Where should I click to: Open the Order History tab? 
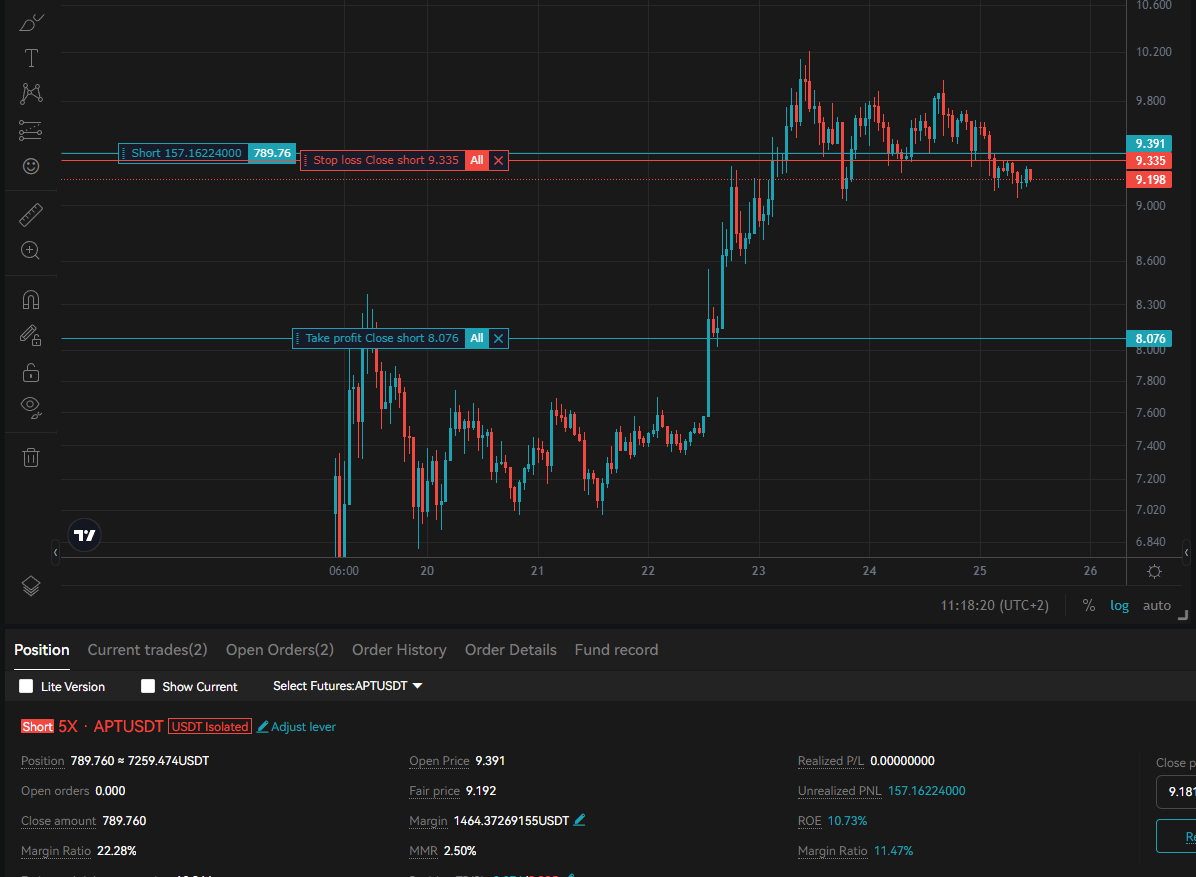coord(399,650)
